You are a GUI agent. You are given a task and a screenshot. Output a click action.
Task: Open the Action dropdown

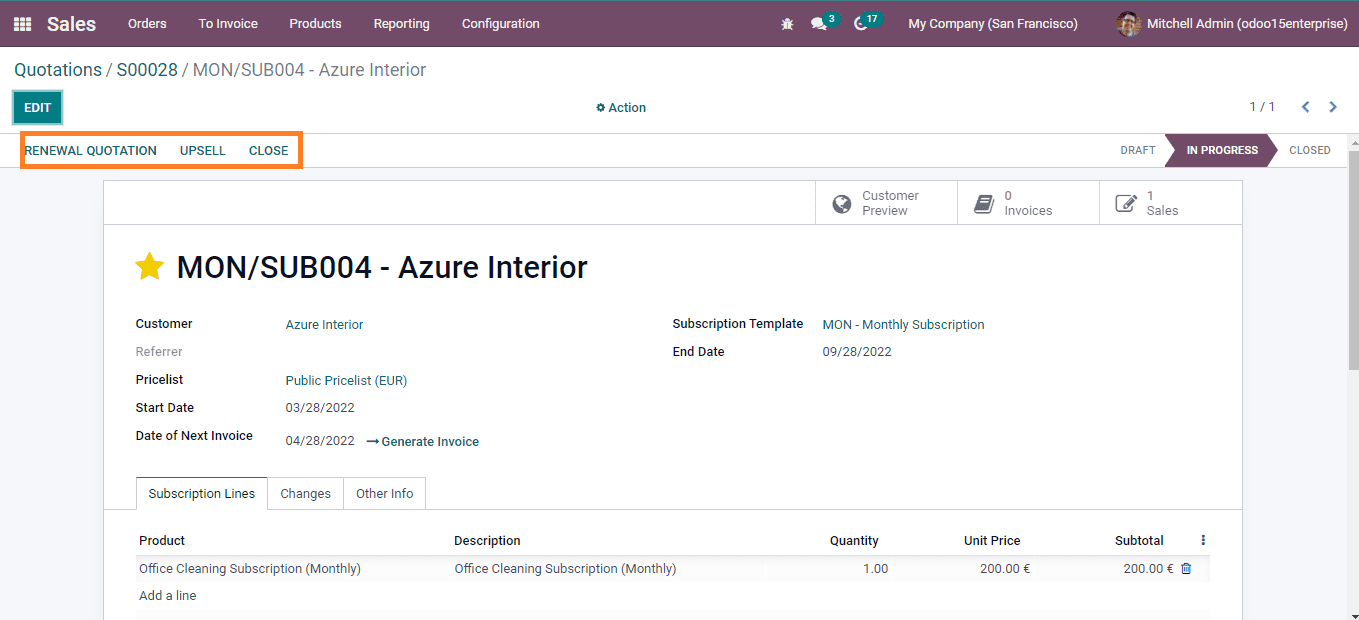(621, 108)
